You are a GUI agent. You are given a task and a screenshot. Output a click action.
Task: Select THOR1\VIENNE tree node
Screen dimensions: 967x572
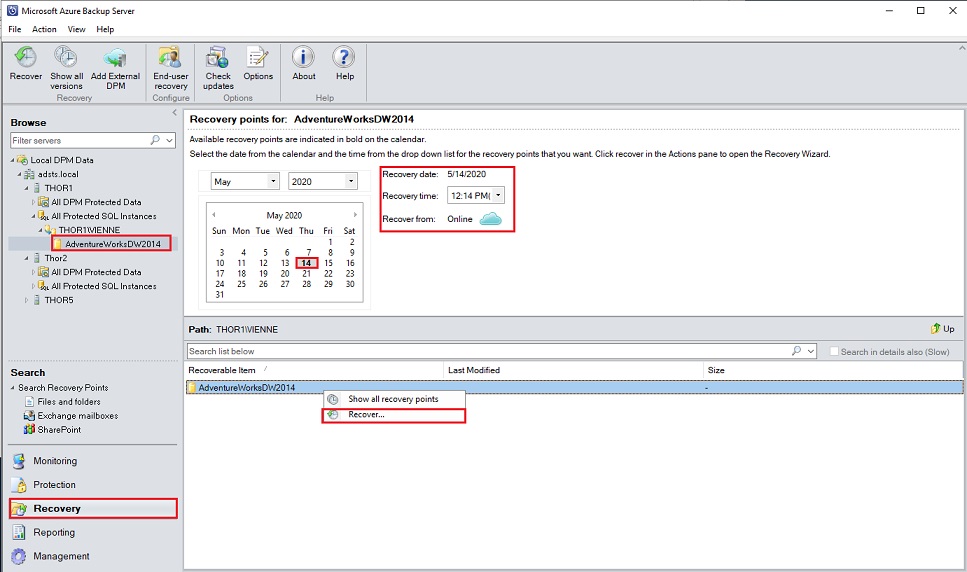click(89, 230)
